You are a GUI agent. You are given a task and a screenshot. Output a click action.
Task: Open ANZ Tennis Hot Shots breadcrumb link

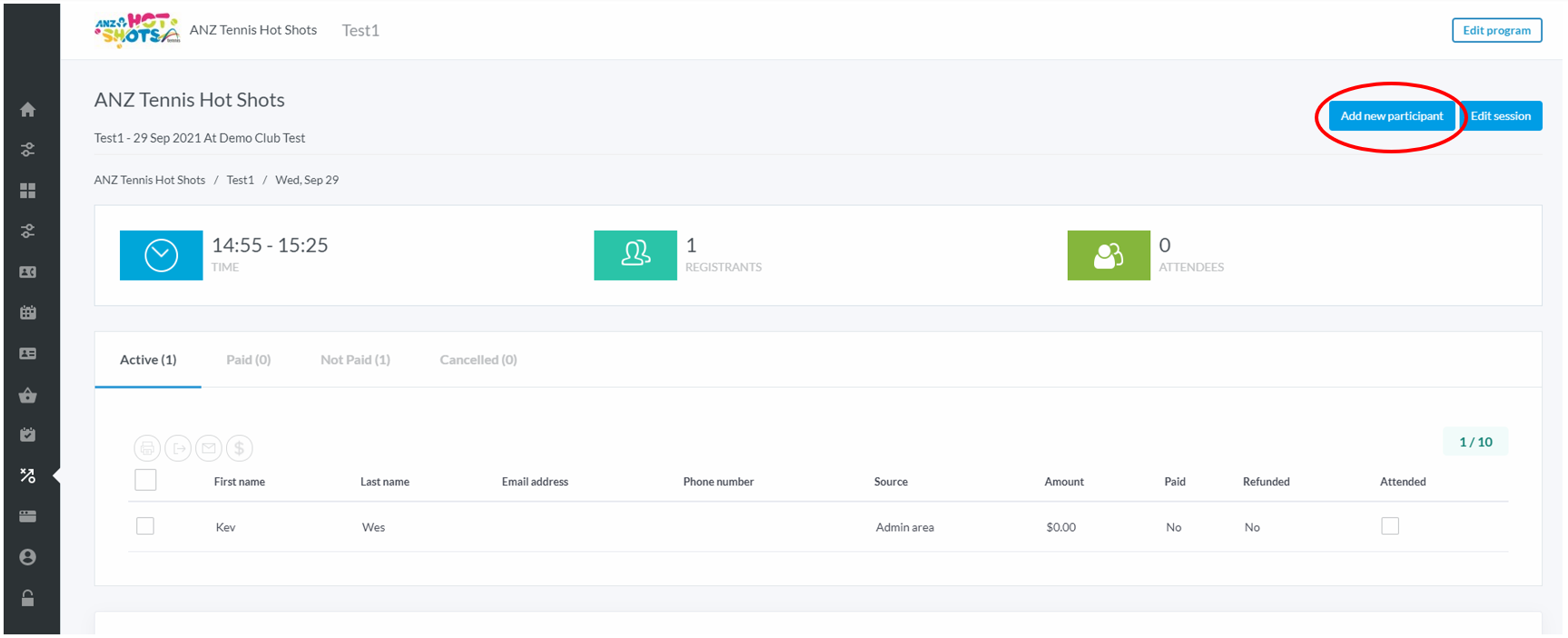point(150,180)
